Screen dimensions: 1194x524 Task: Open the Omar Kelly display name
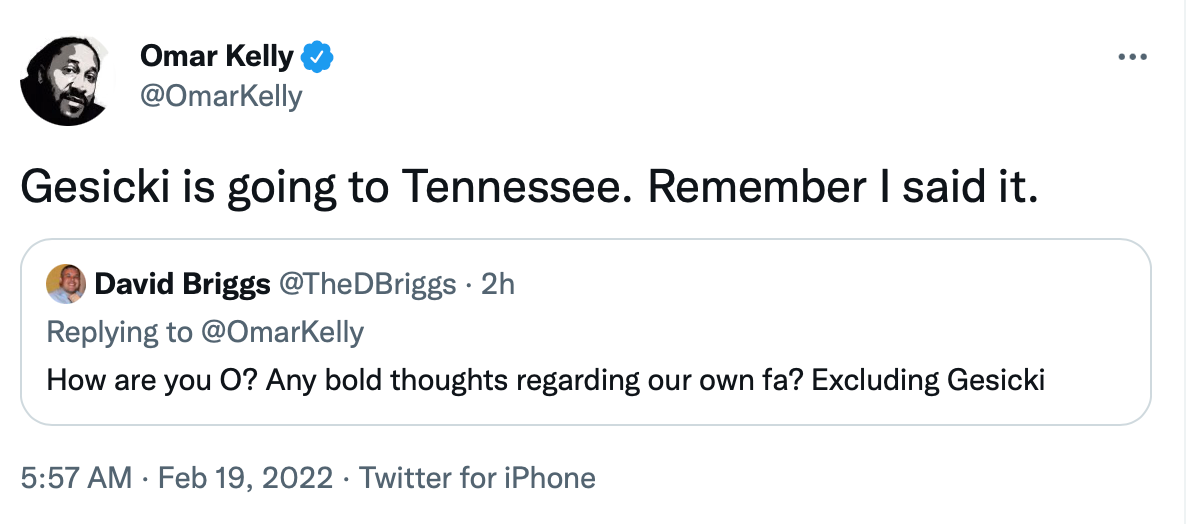[x=216, y=58]
